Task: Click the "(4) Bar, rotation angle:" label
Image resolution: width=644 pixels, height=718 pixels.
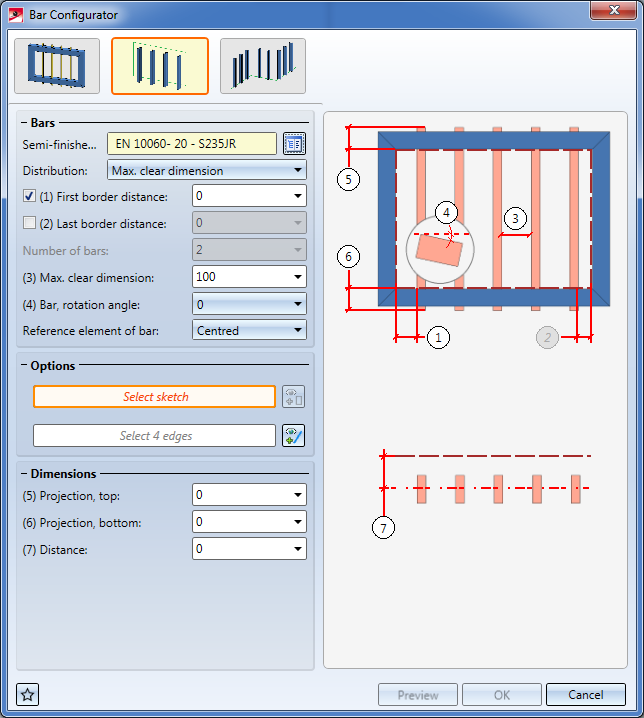Action: tap(81, 305)
